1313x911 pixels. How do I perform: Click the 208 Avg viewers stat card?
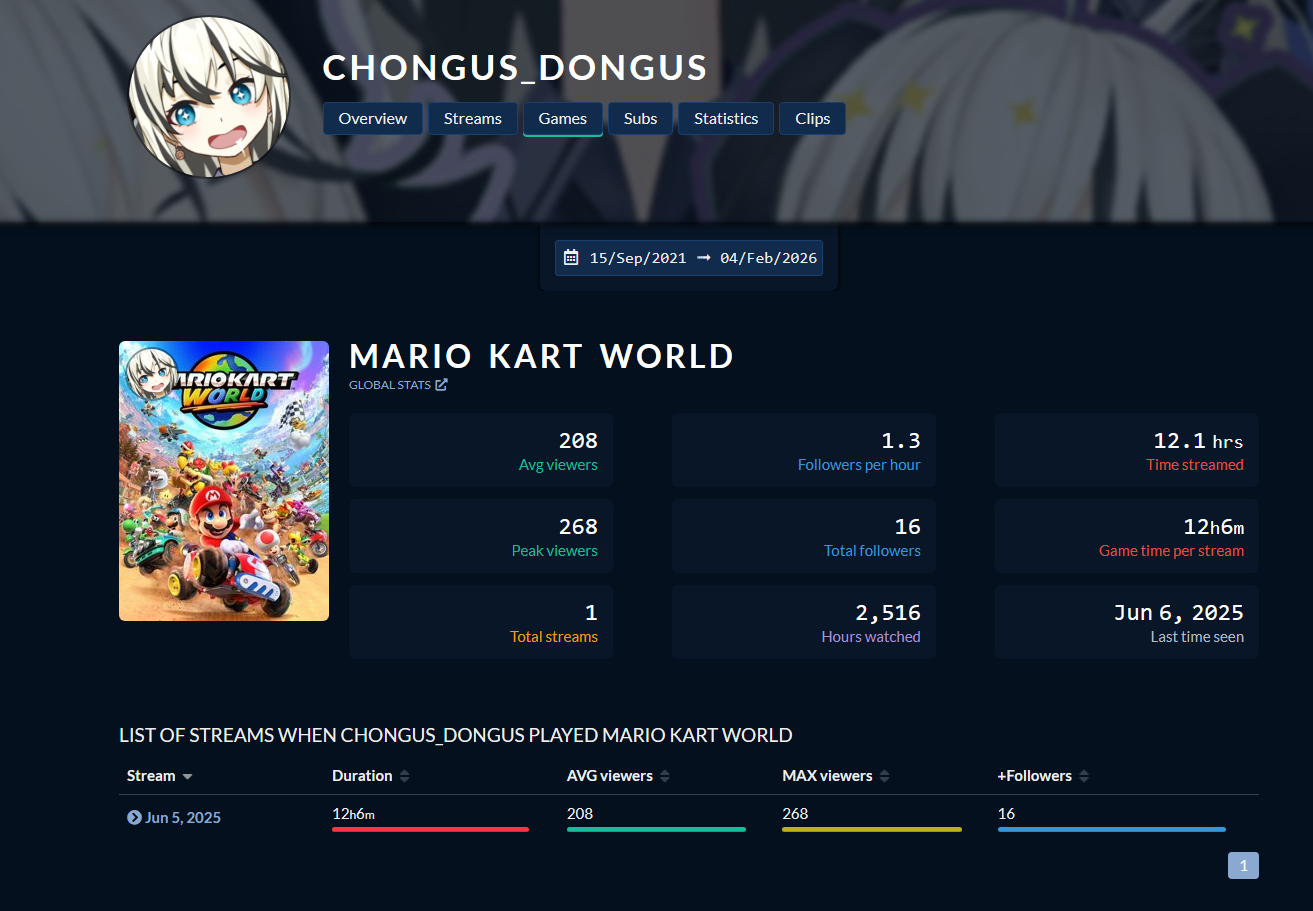pos(481,450)
